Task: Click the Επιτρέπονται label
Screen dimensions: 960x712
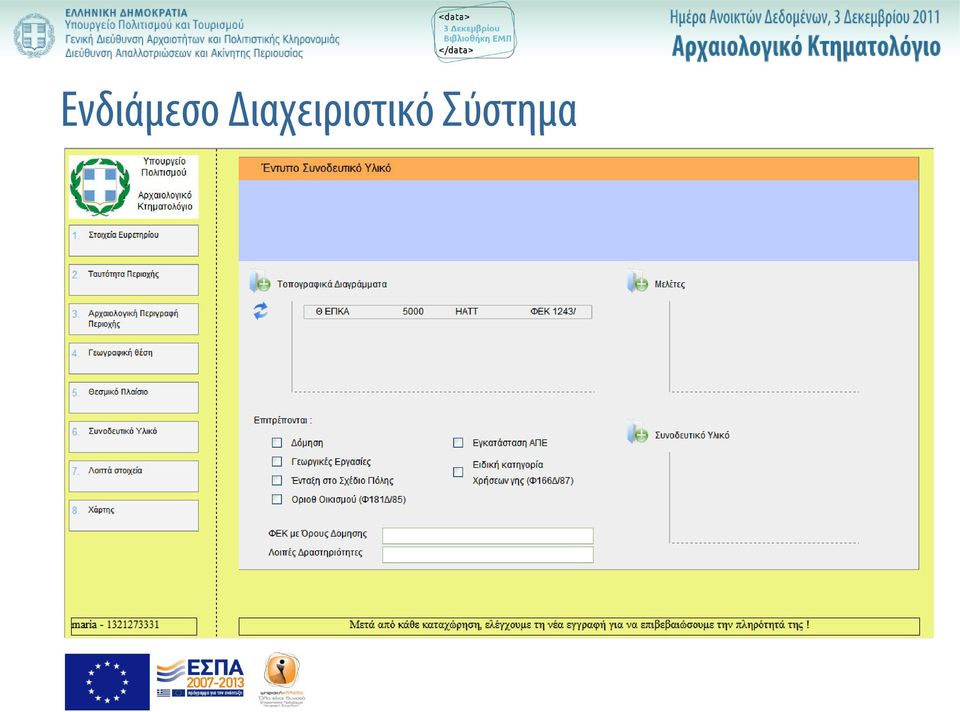Action: click(283, 421)
